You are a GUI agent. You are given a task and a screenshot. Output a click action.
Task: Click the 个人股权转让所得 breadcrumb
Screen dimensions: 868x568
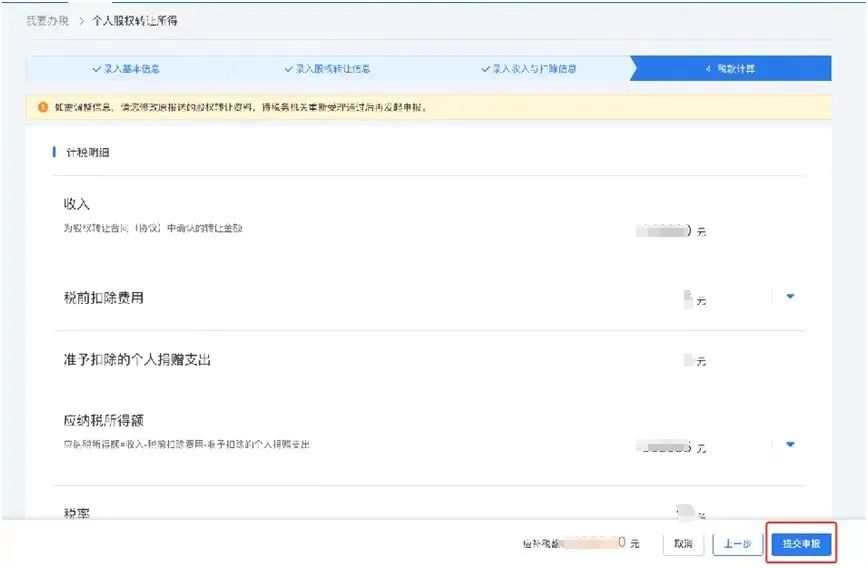135,21
